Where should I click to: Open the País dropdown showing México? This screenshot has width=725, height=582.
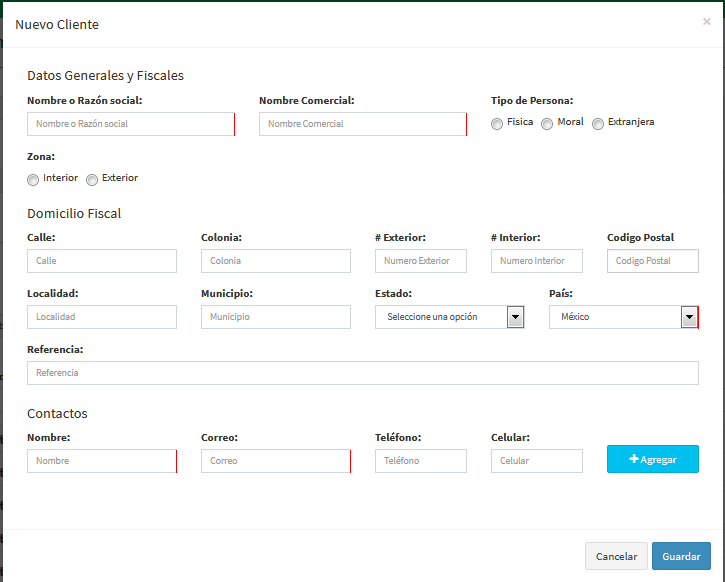point(624,317)
